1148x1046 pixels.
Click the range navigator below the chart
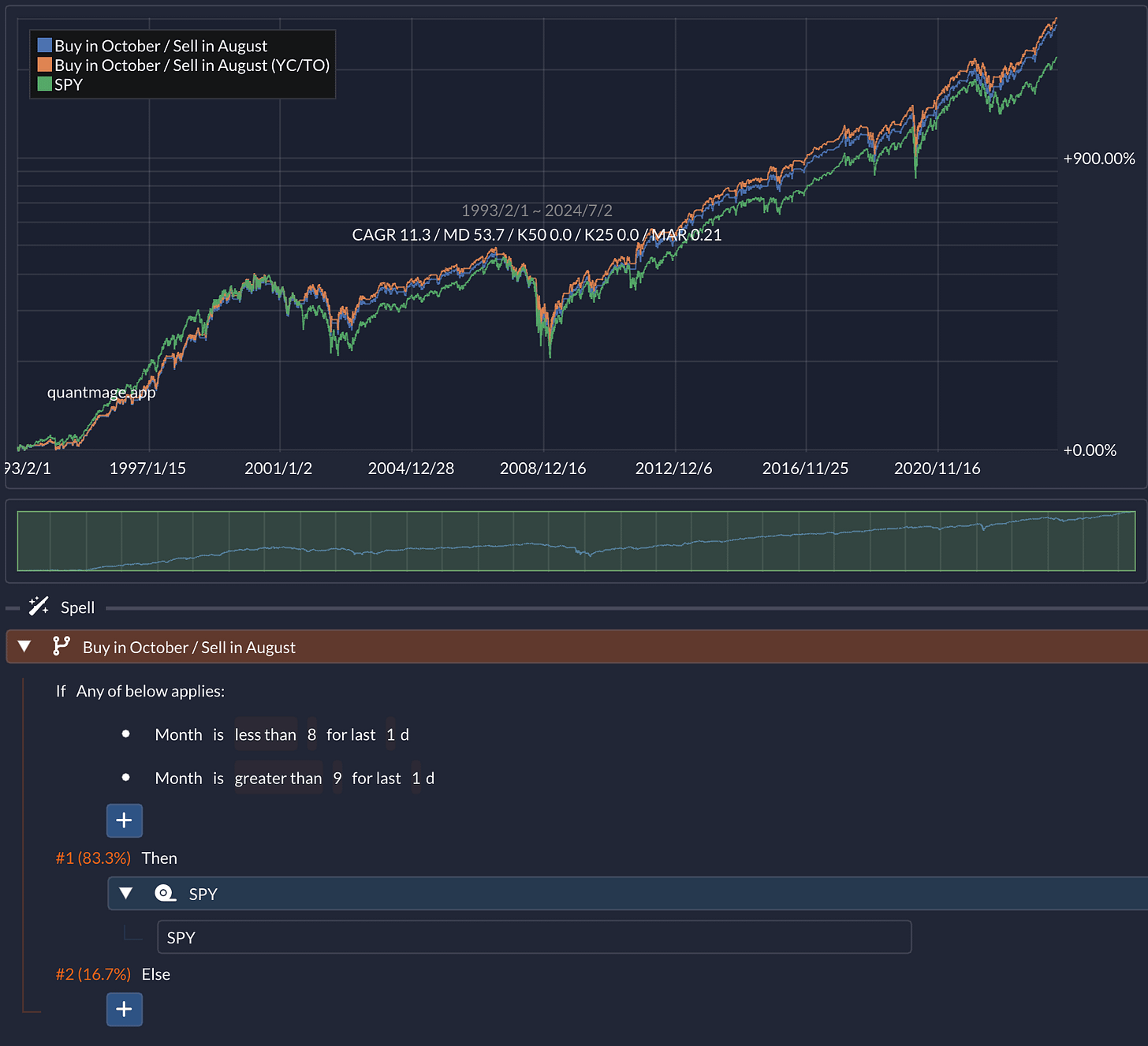tap(576, 541)
